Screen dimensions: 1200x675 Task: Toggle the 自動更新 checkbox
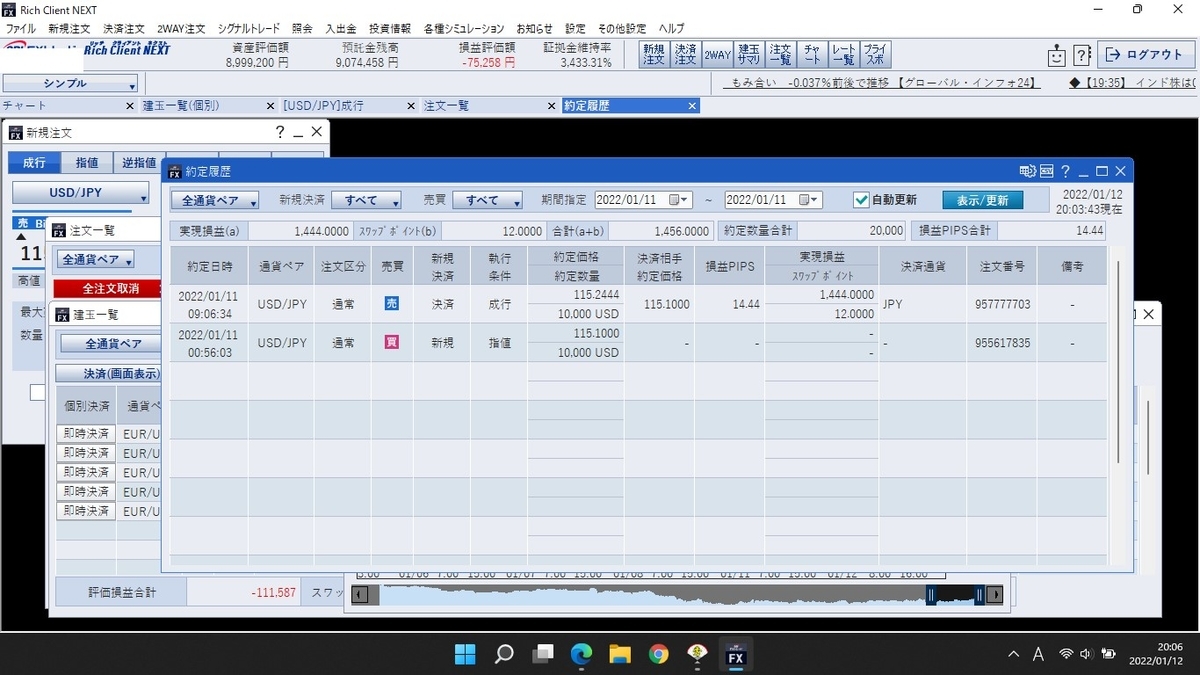[x=861, y=200]
